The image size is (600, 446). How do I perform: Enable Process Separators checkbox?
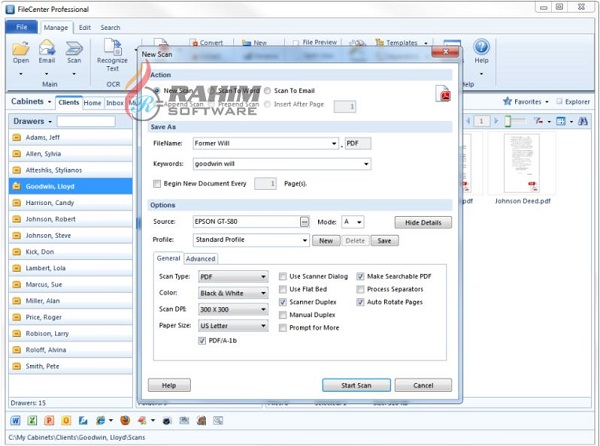tap(360, 289)
